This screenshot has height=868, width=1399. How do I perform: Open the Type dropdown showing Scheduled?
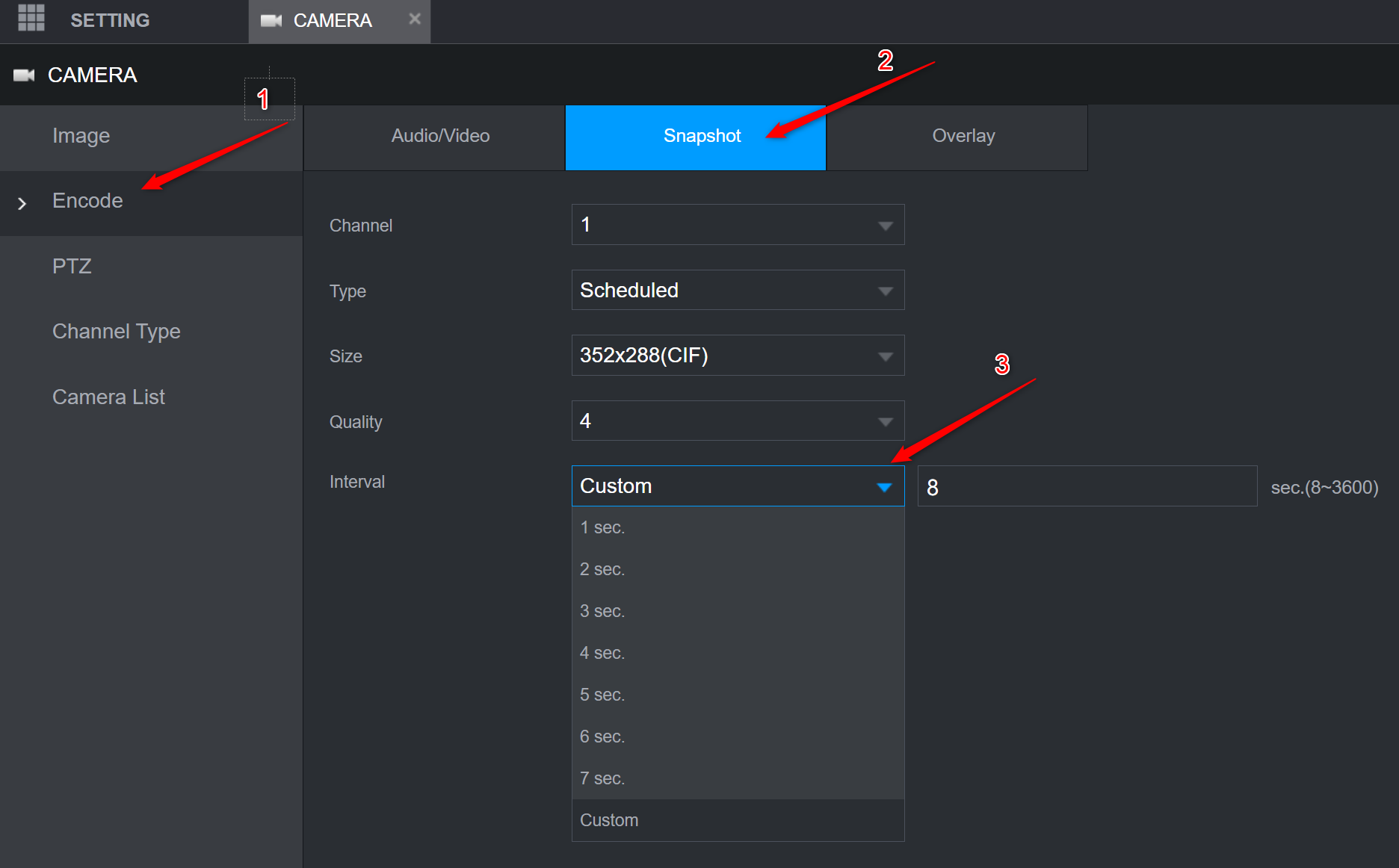pyautogui.click(x=737, y=290)
